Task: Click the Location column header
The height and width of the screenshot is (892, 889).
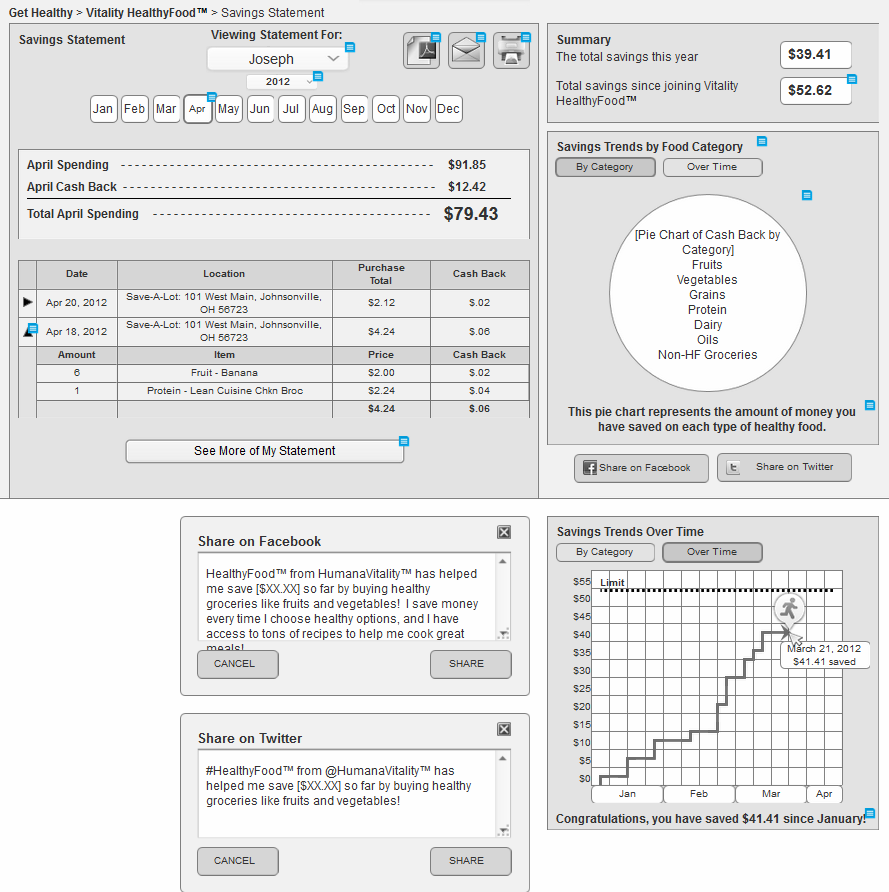Action: (x=225, y=274)
